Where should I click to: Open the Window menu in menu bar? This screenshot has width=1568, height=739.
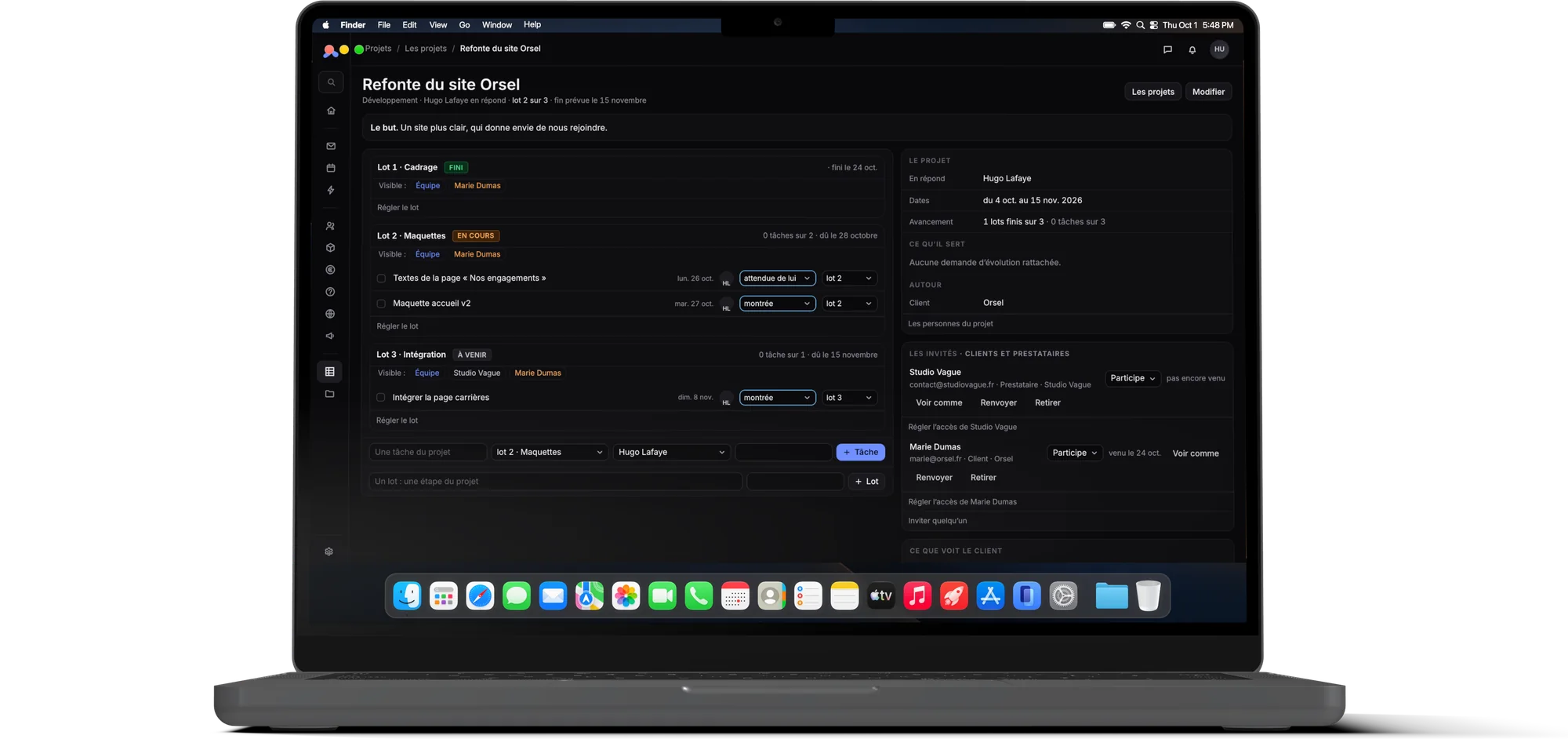click(x=497, y=25)
